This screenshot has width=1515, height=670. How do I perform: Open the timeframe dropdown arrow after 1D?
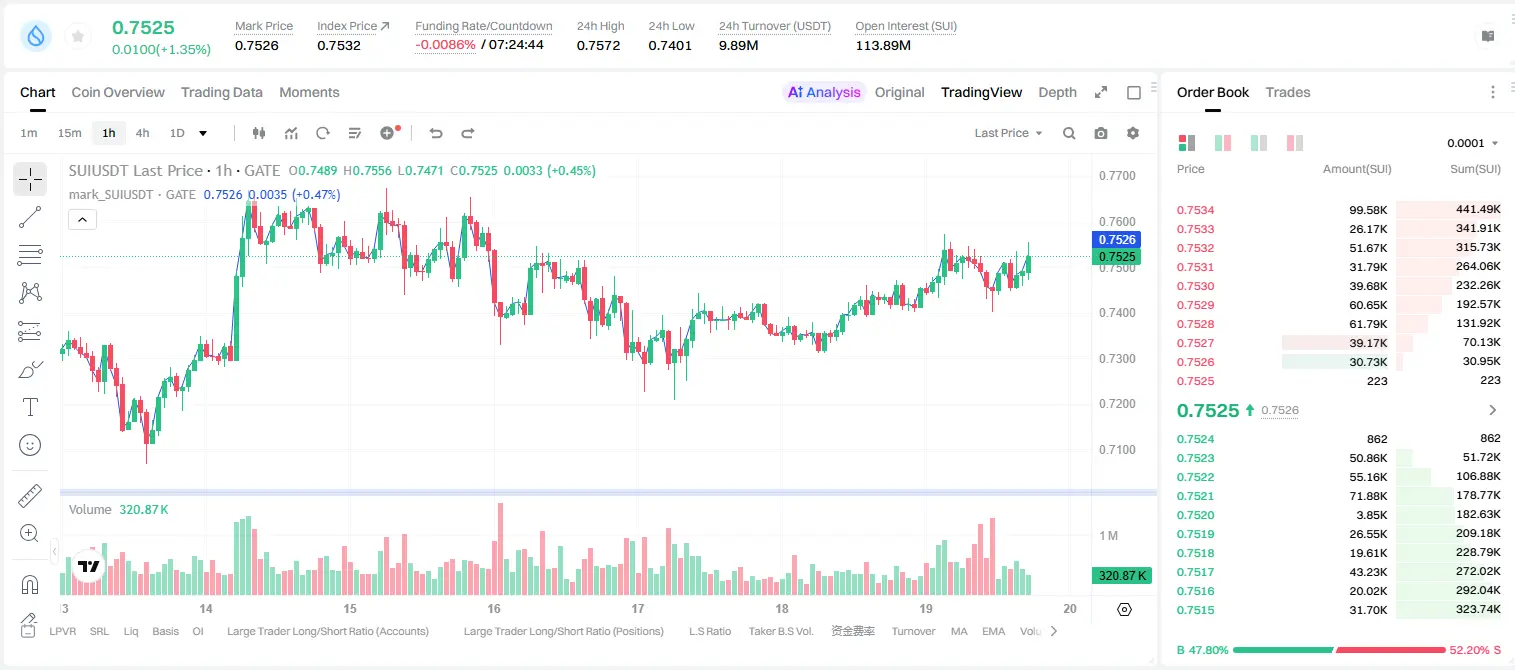[x=203, y=133]
